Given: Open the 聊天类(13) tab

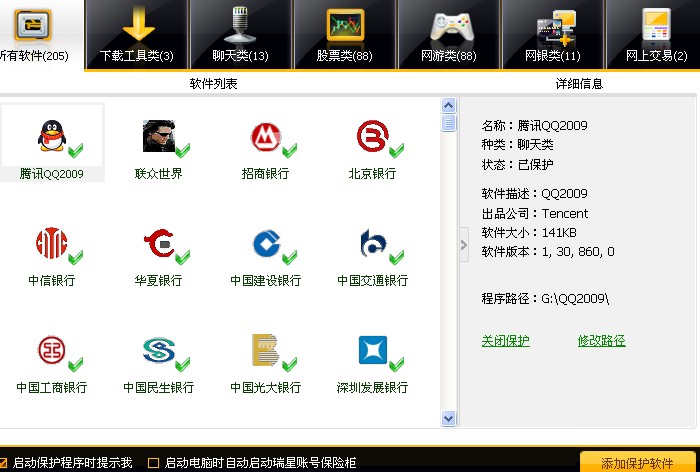Looking at the screenshot, I should tap(241, 35).
